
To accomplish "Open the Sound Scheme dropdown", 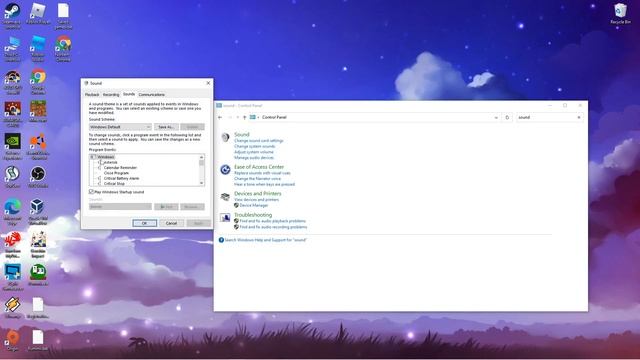I will click(x=120, y=127).
